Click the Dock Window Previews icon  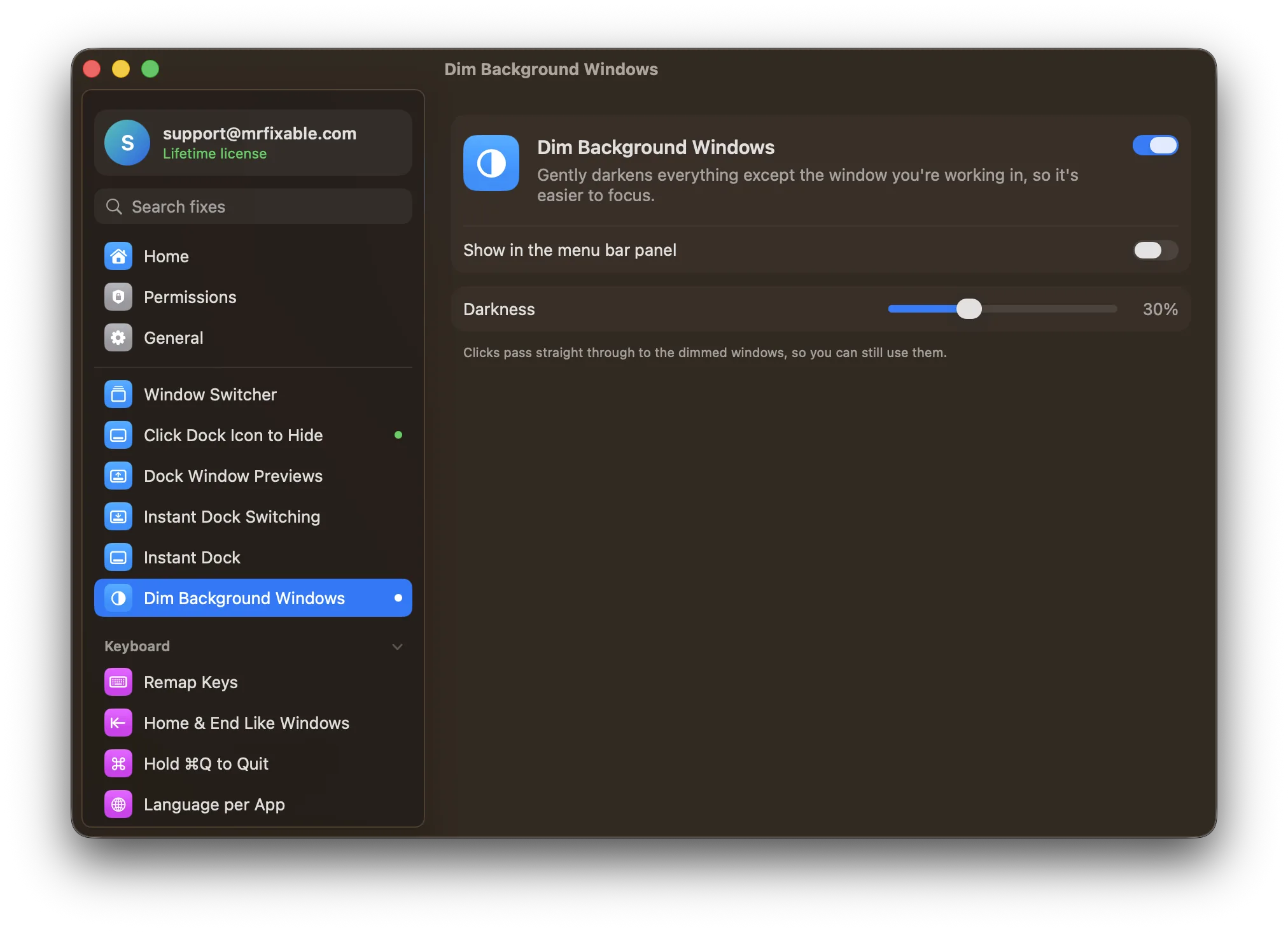click(118, 476)
